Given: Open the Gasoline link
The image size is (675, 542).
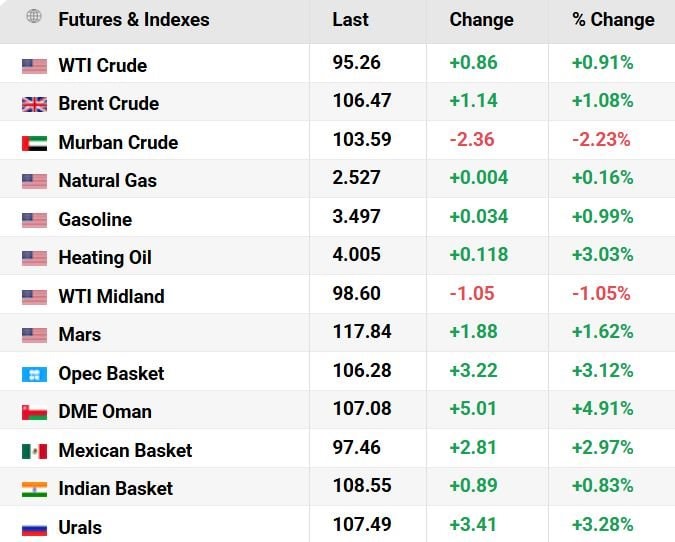Looking at the screenshot, I should coord(95,220).
